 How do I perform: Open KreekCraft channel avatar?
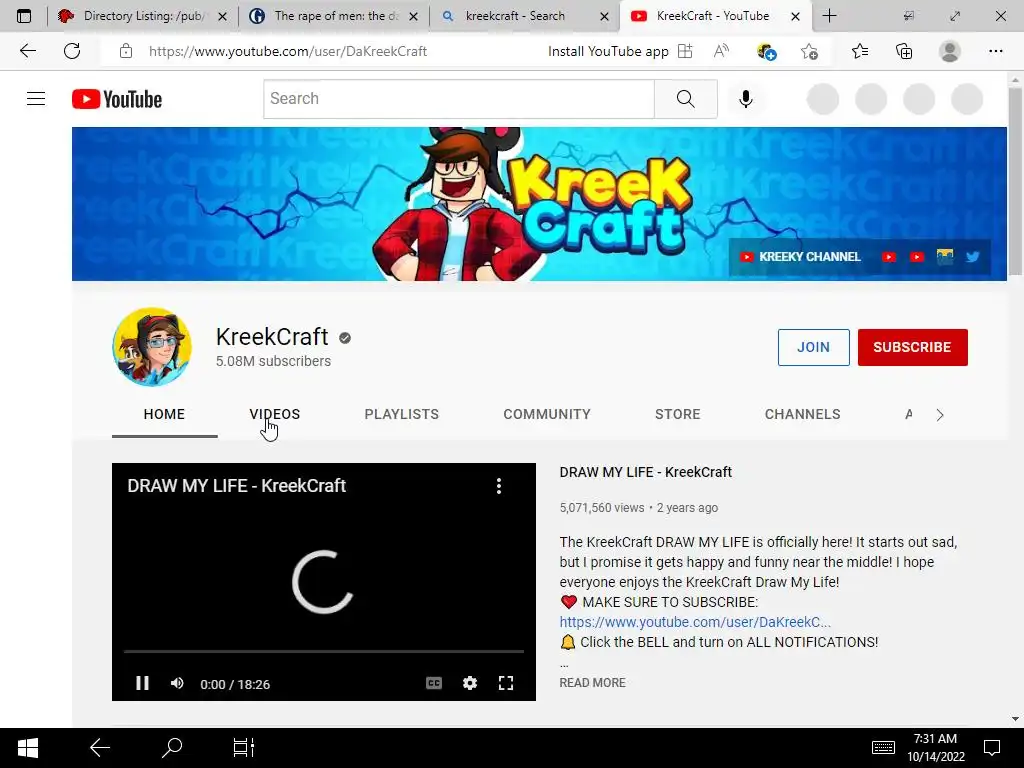(x=152, y=347)
